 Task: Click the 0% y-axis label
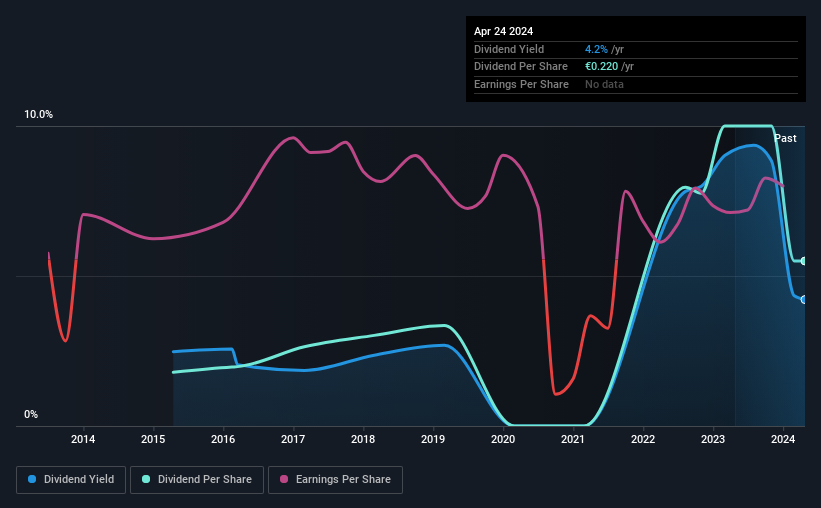[31, 414]
